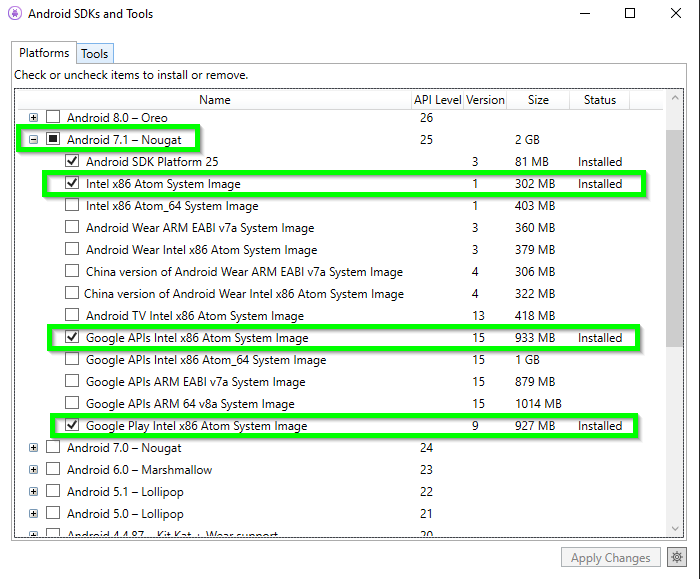Uncheck Google APIs Intel x86 Atom System Image

click(72, 337)
